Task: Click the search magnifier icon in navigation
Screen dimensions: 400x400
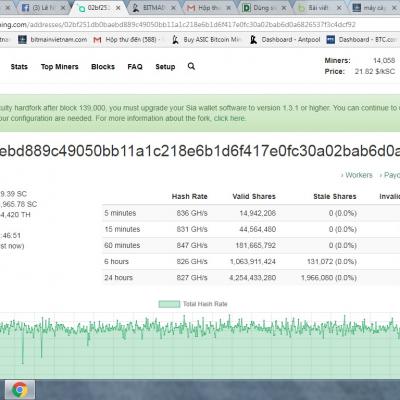Action: click(191, 66)
